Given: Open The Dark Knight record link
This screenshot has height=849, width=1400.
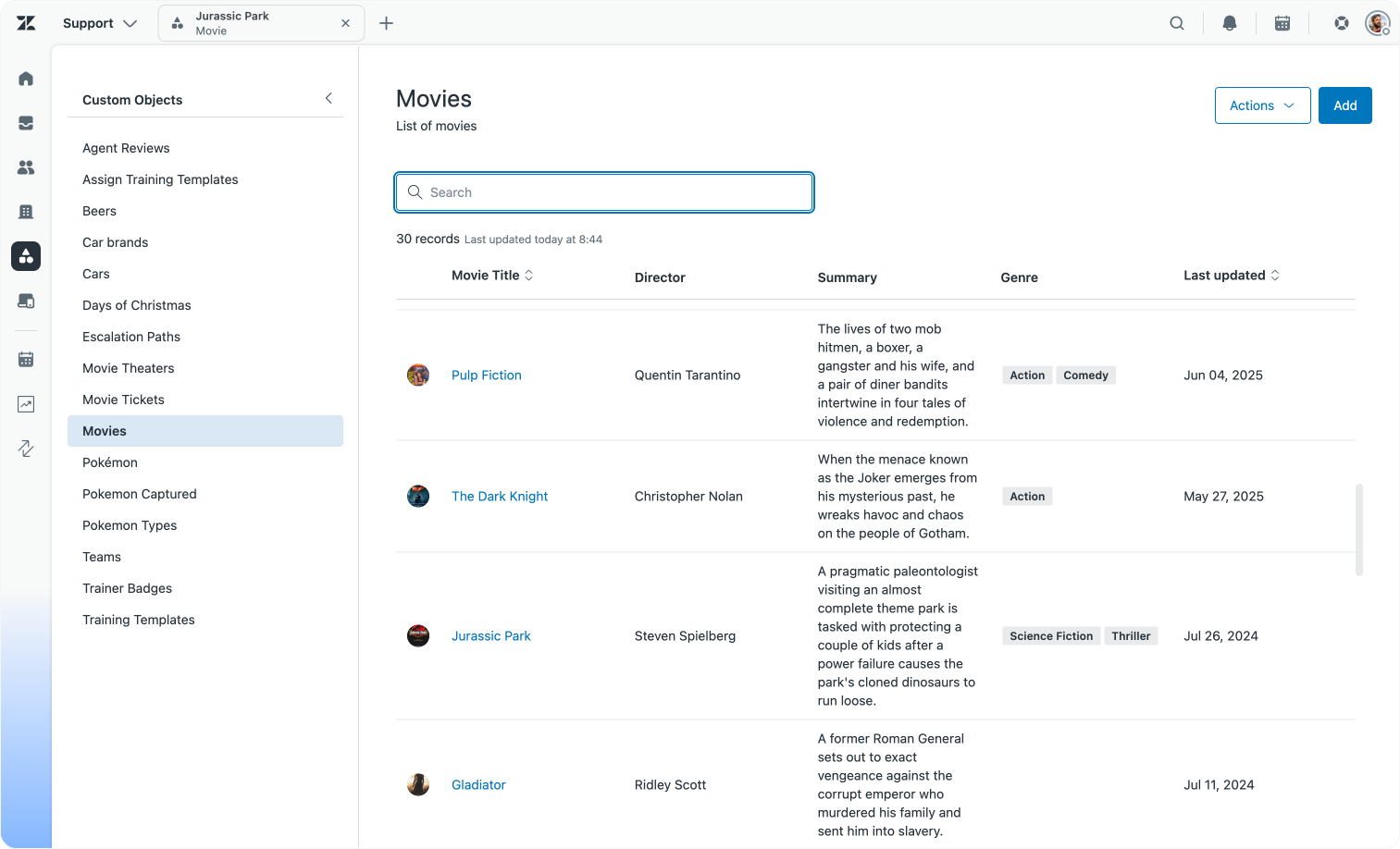Looking at the screenshot, I should [500, 497].
